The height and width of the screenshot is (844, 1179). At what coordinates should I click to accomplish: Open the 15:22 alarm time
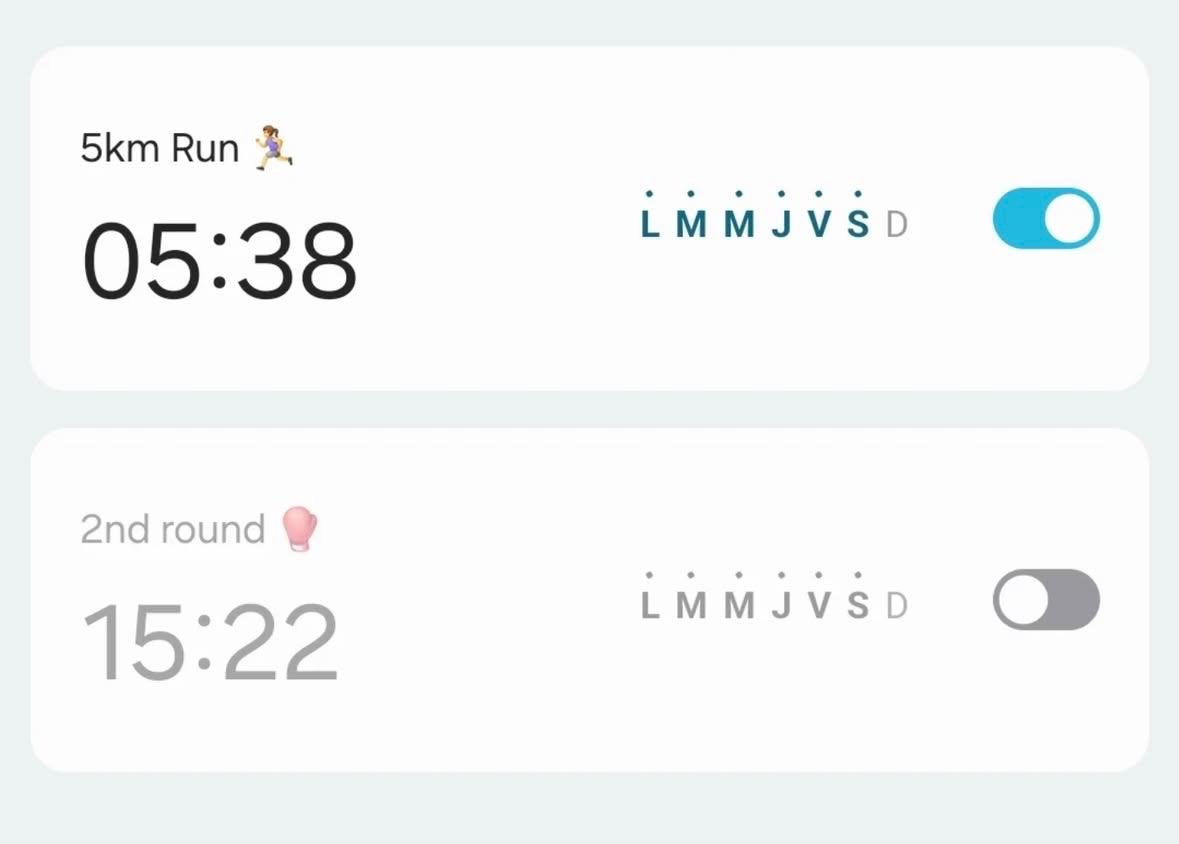point(210,642)
